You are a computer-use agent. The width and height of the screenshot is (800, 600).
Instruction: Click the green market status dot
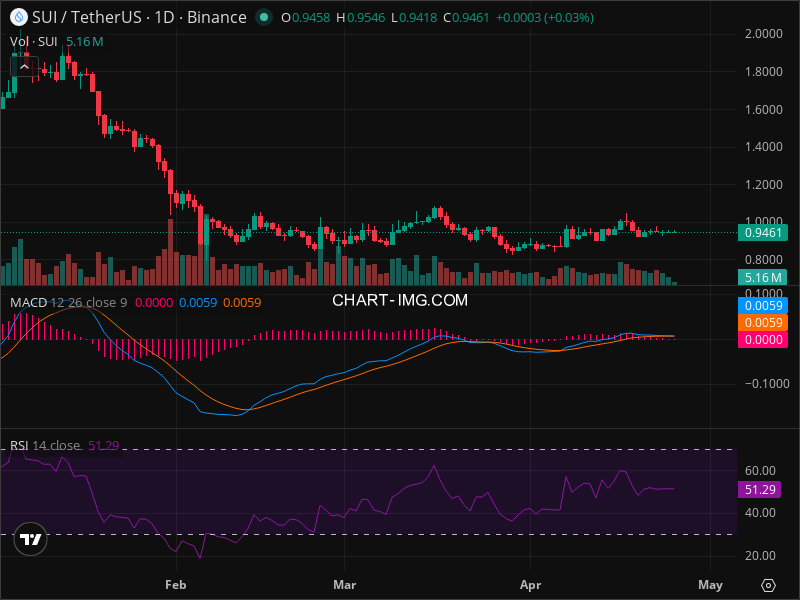264,17
